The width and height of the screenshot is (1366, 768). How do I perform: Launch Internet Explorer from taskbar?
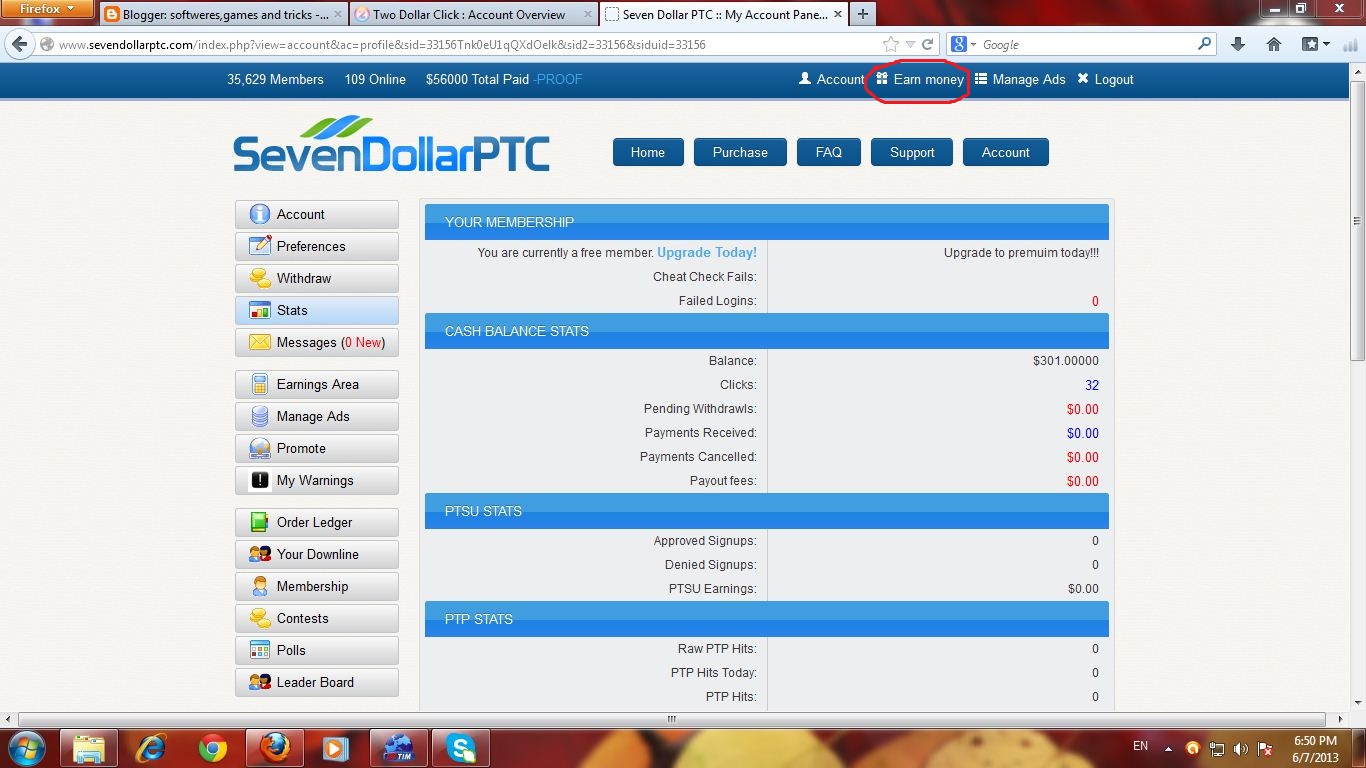coord(151,748)
